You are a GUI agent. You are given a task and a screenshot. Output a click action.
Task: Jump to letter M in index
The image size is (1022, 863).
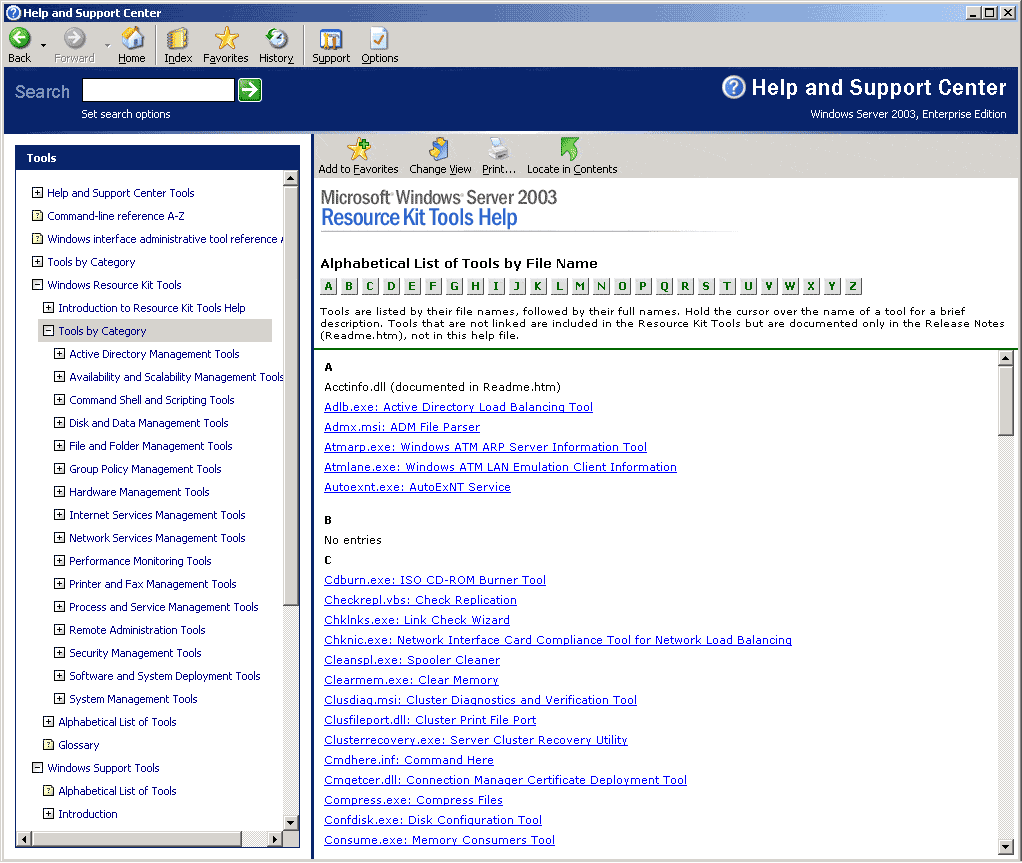click(580, 286)
